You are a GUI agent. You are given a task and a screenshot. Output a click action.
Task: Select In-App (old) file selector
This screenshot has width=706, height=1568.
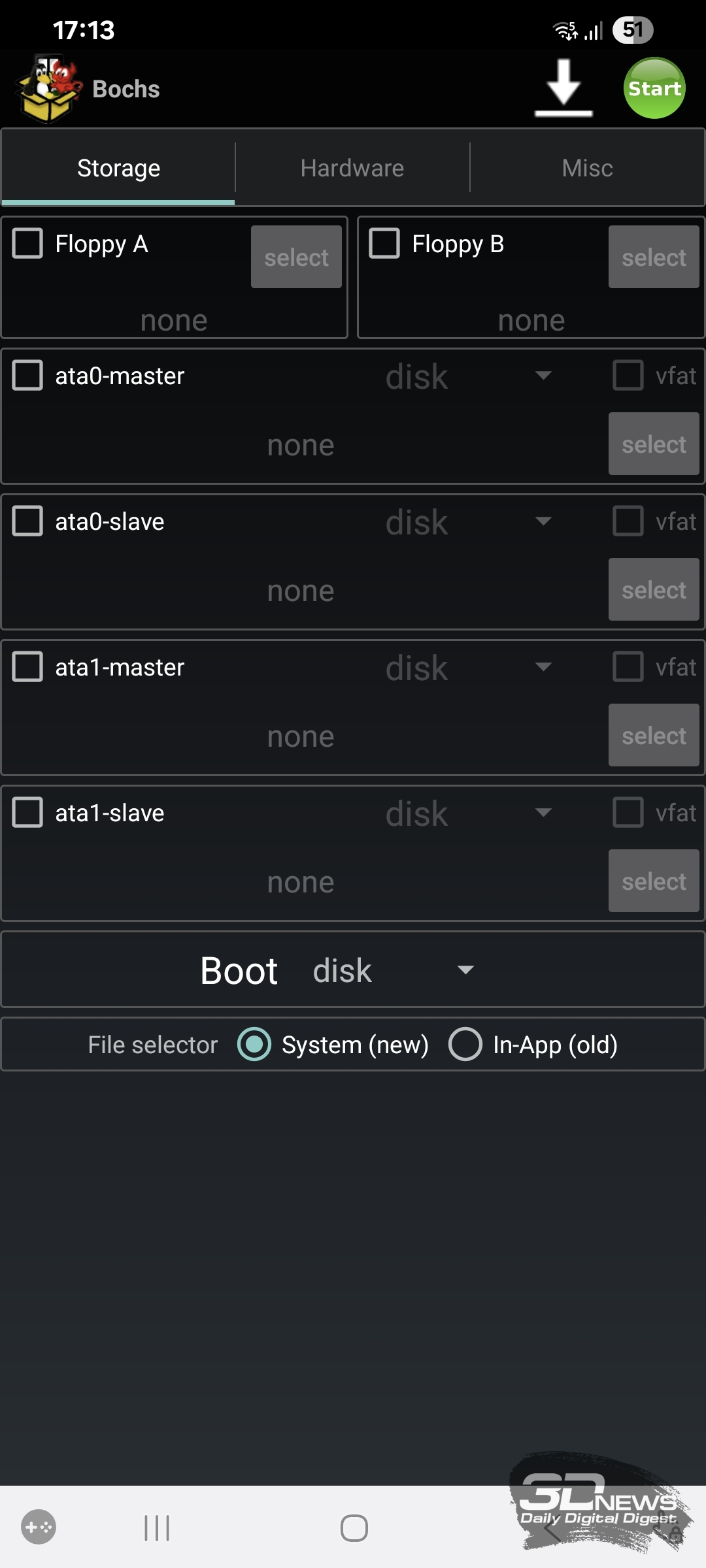pos(465,1044)
